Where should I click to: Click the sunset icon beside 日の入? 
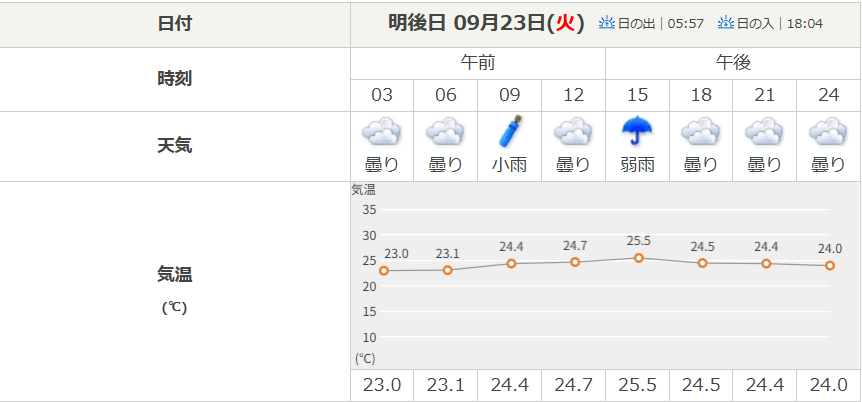tap(726, 22)
